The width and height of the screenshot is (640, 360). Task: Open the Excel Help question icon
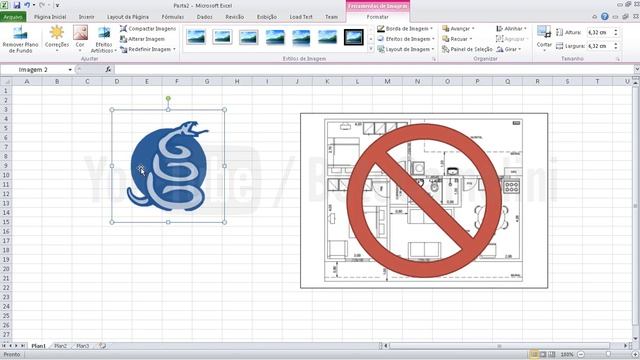tap(605, 17)
